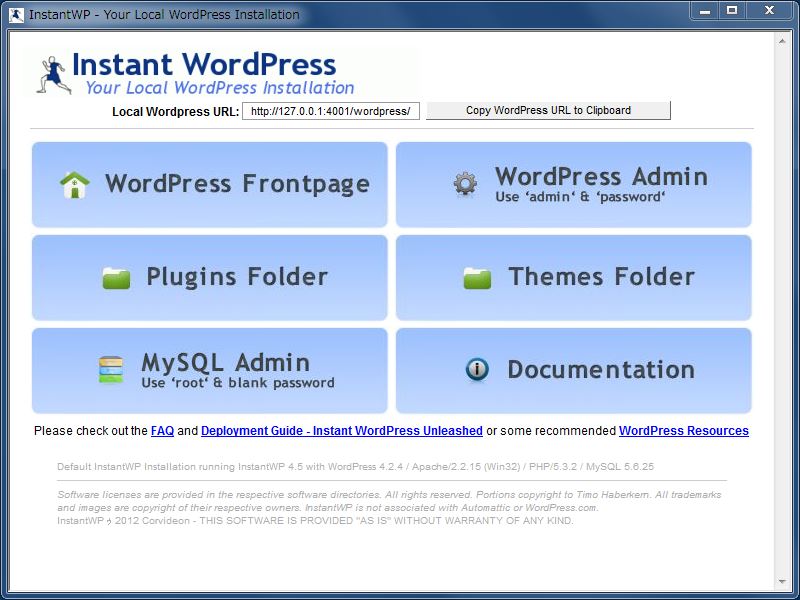Visit the WordPress Resources link

[684, 431]
